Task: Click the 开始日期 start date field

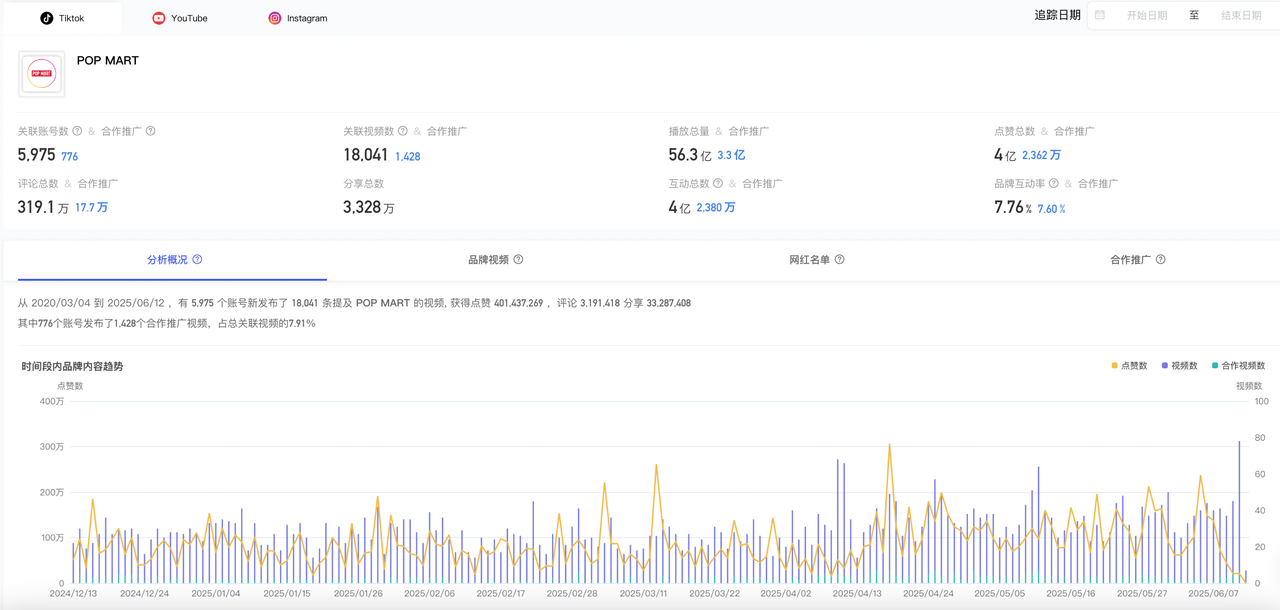Action: point(1147,15)
